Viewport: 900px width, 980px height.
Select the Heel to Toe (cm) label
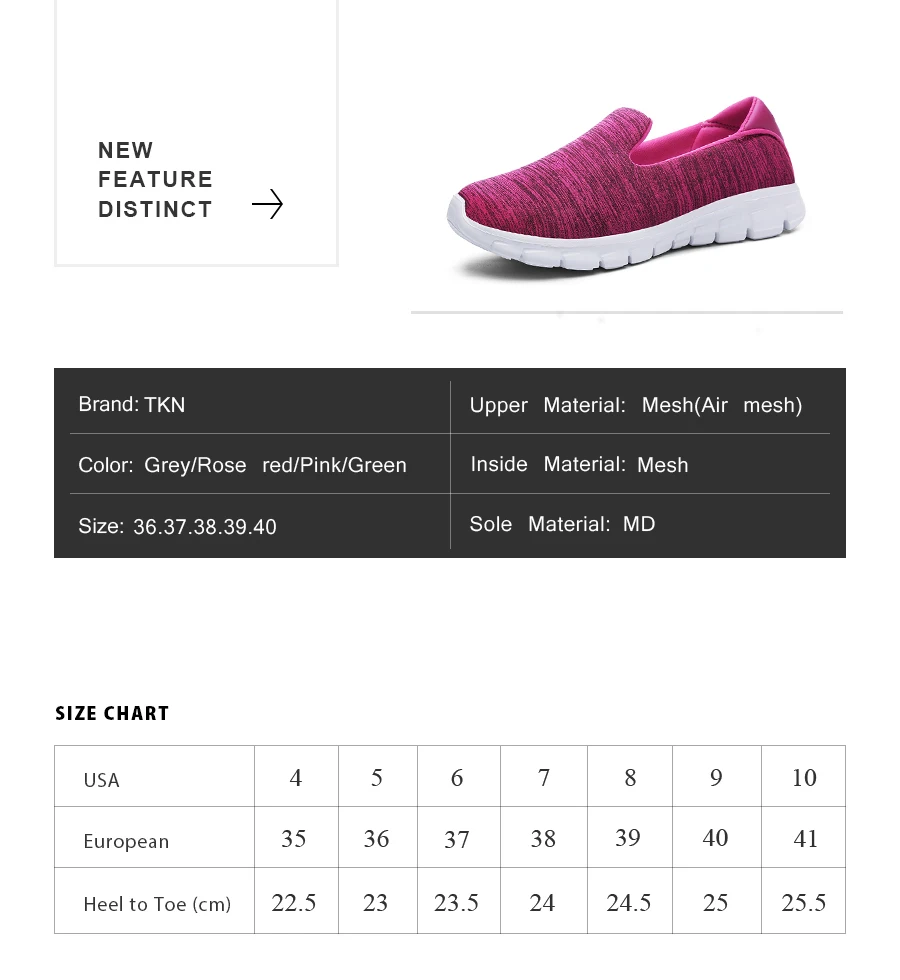point(157,904)
